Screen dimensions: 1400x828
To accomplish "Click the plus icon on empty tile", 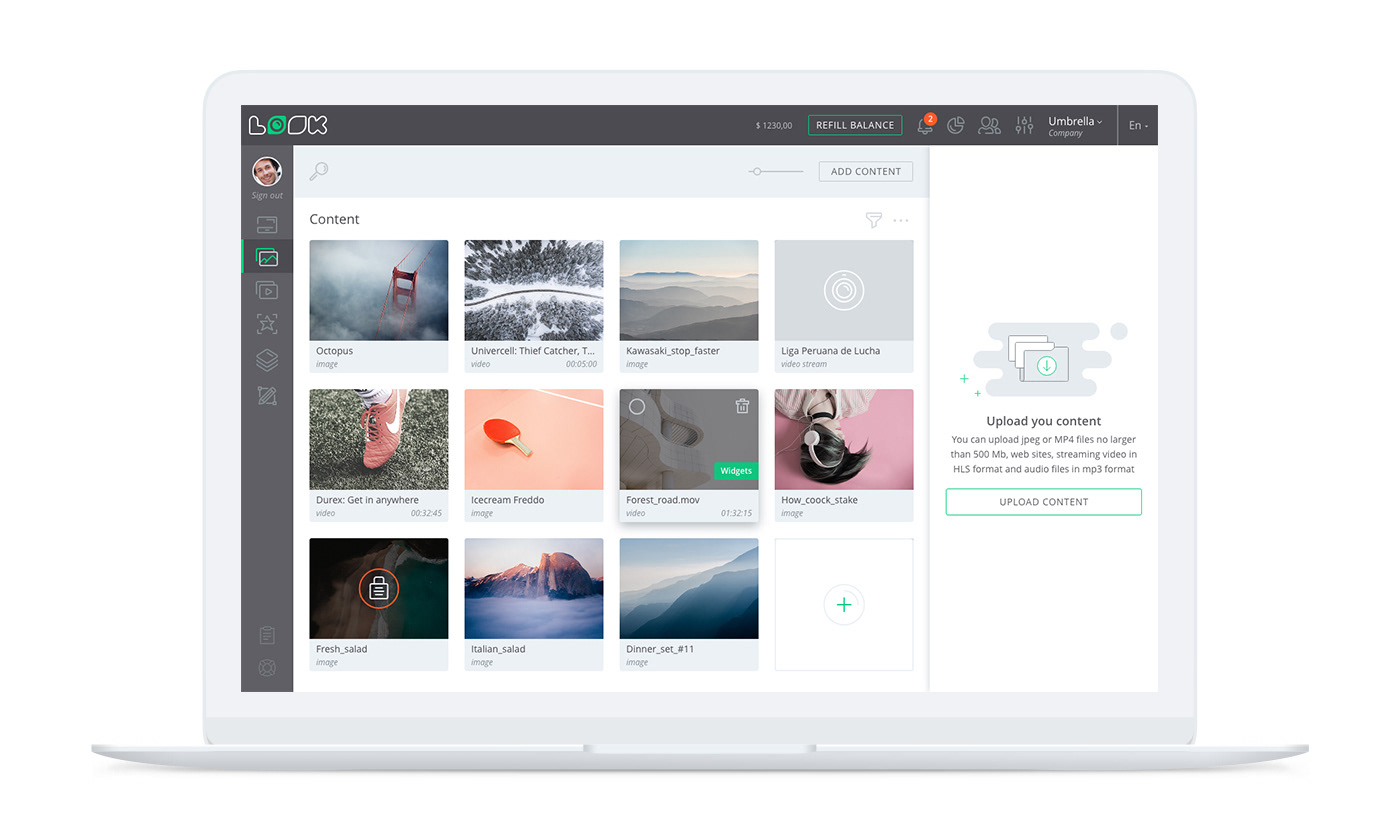I will coord(844,604).
